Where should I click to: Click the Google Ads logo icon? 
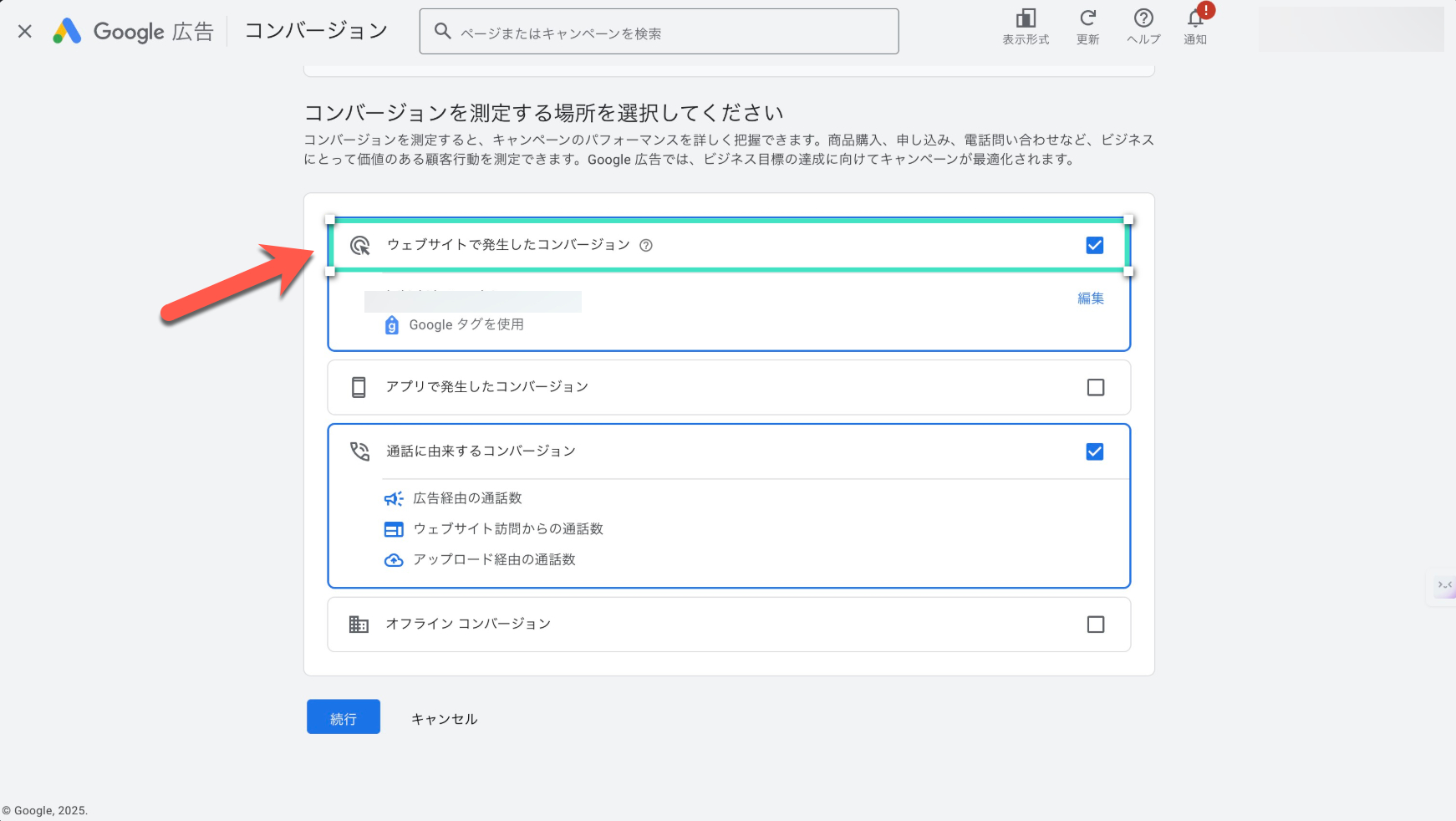(x=67, y=32)
